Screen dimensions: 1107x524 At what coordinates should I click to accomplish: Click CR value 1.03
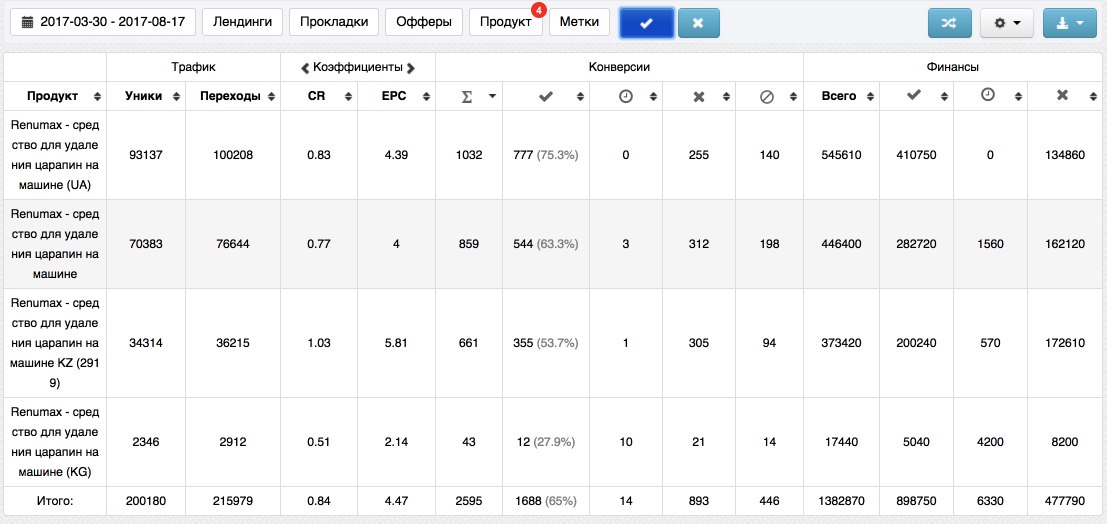[319, 343]
